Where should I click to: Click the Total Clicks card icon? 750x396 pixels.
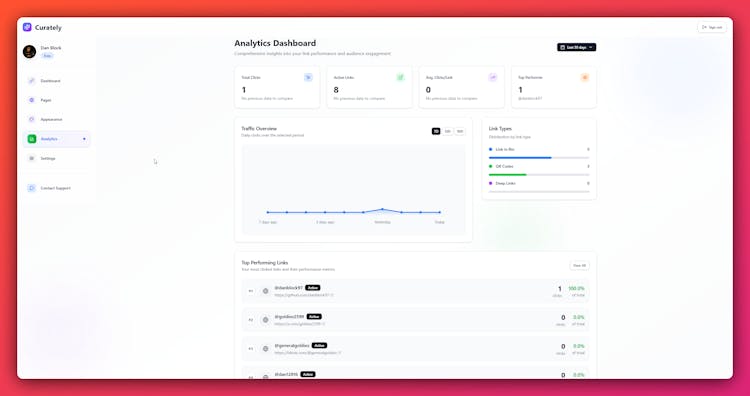coord(308,77)
